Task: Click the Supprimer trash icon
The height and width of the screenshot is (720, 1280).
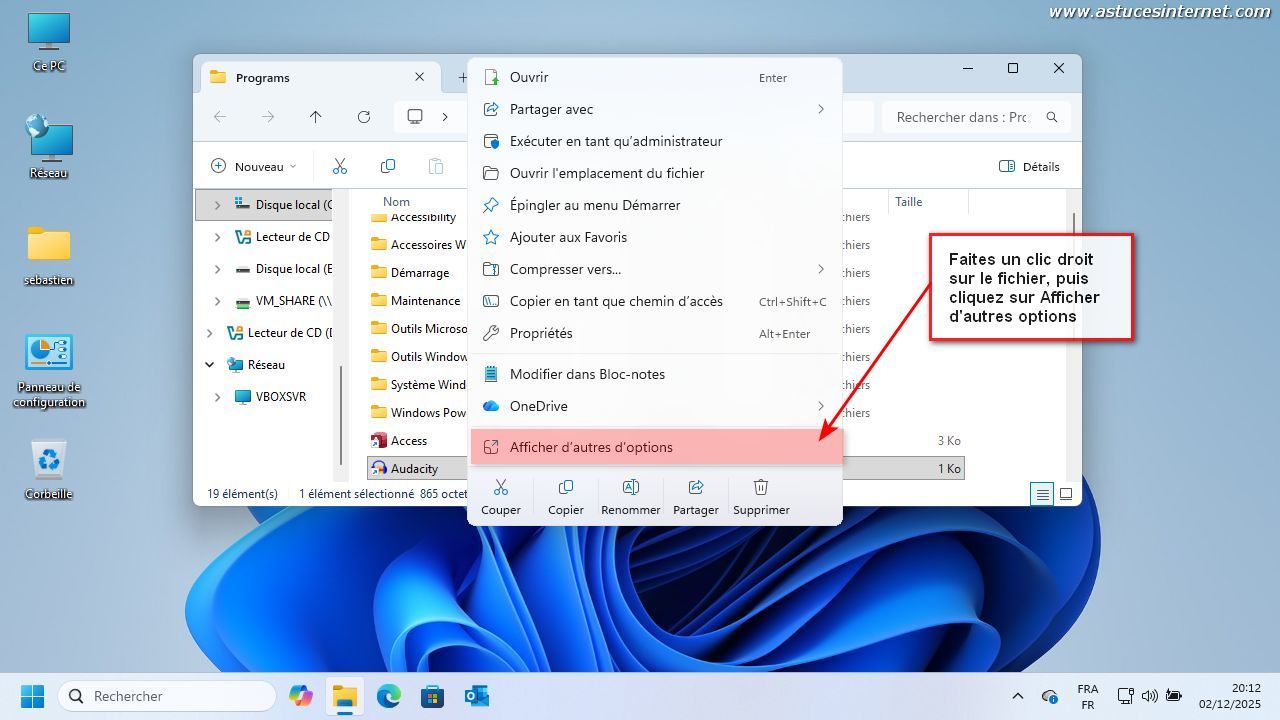Action: 761,488
